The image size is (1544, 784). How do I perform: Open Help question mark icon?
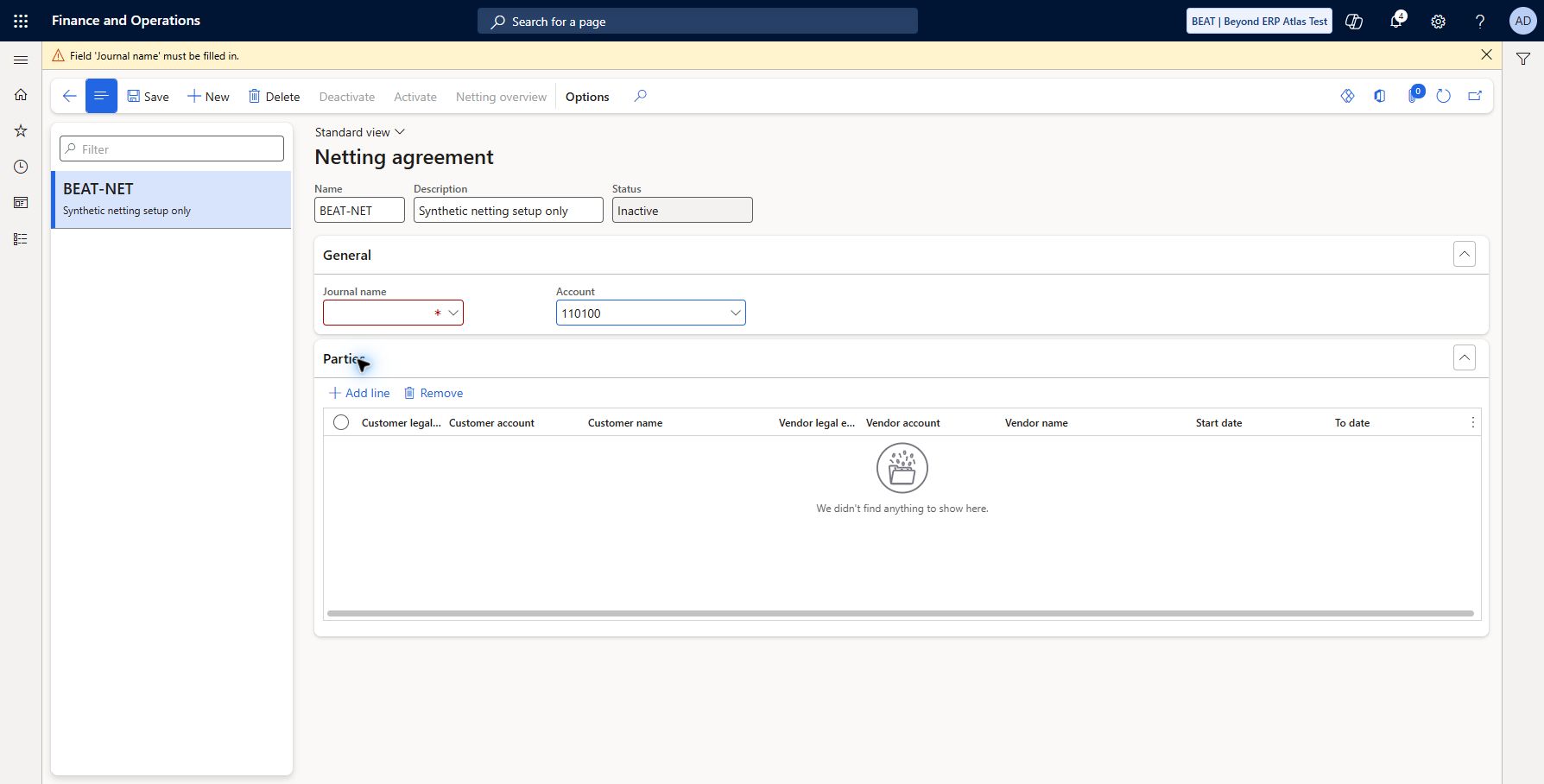click(1480, 21)
